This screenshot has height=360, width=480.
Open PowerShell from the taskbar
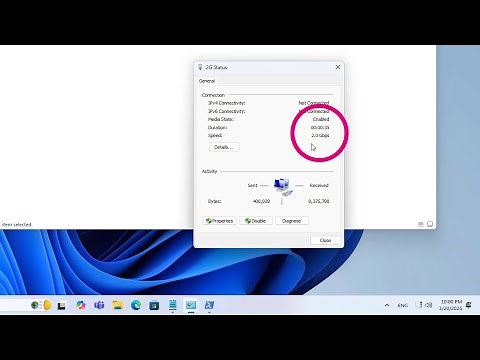[x=209, y=305]
